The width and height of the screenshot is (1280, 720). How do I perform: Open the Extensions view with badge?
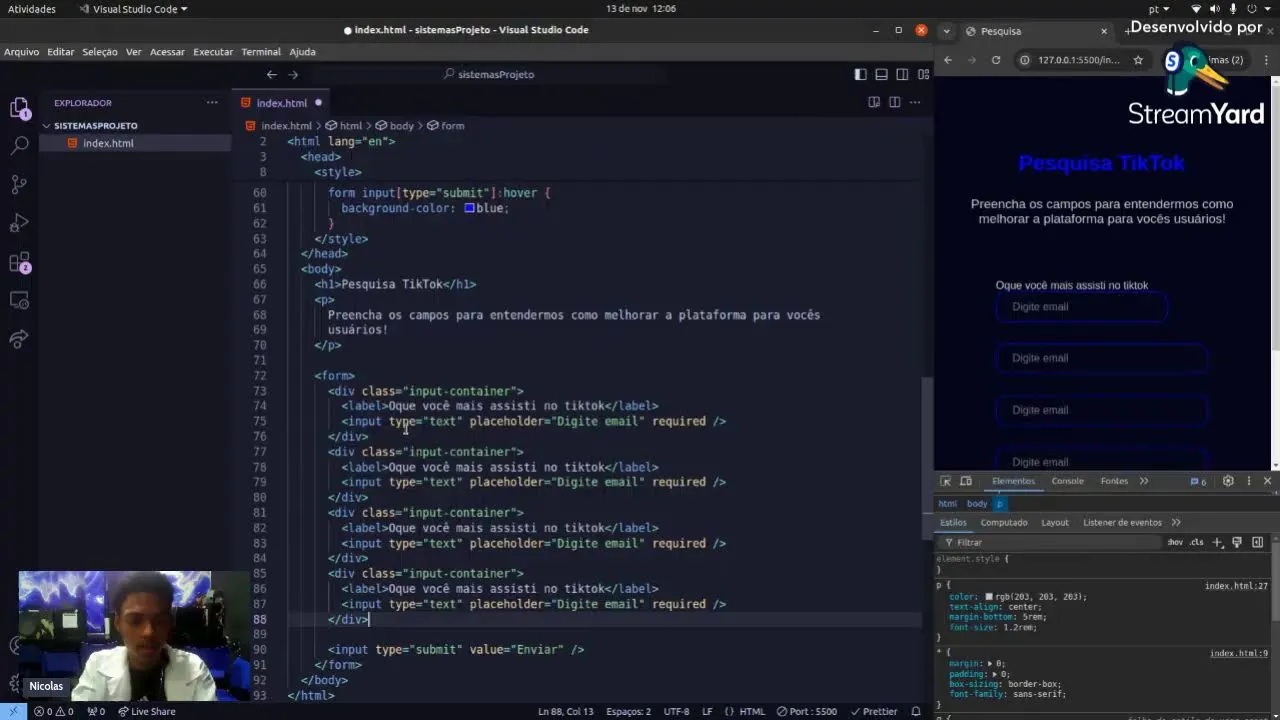pyautogui.click(x=19, y=263)
